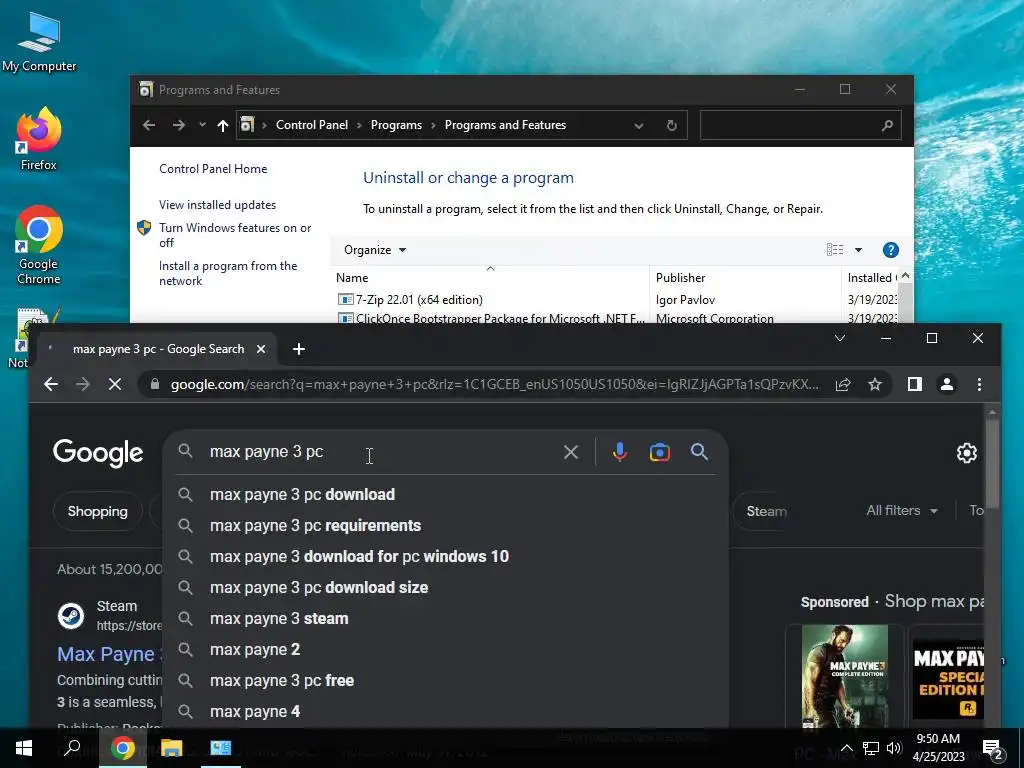Click the Control Panel search box
1024x768 pixels.
pos(800,125)
